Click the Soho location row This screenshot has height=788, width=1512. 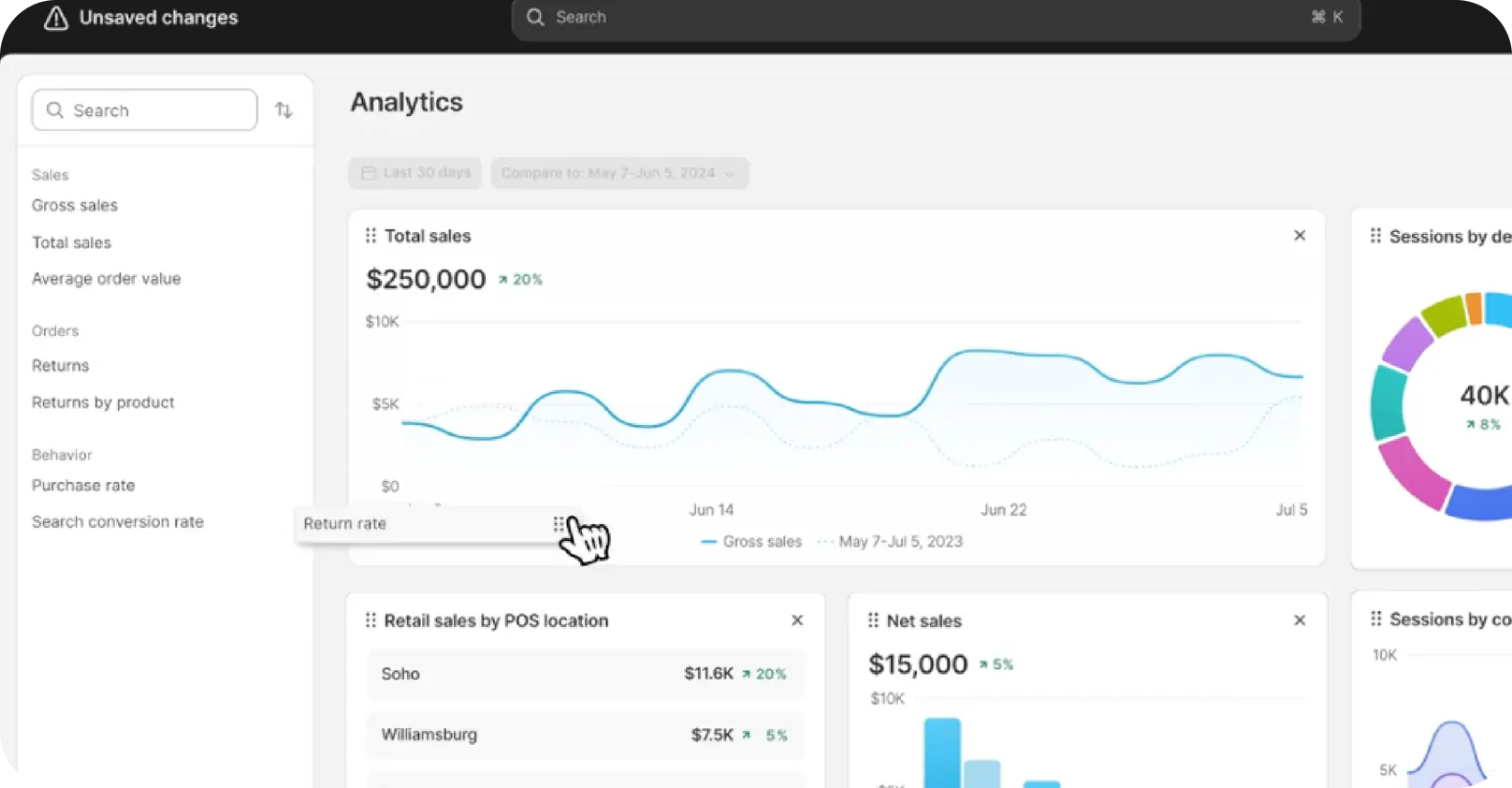point(585,674)
